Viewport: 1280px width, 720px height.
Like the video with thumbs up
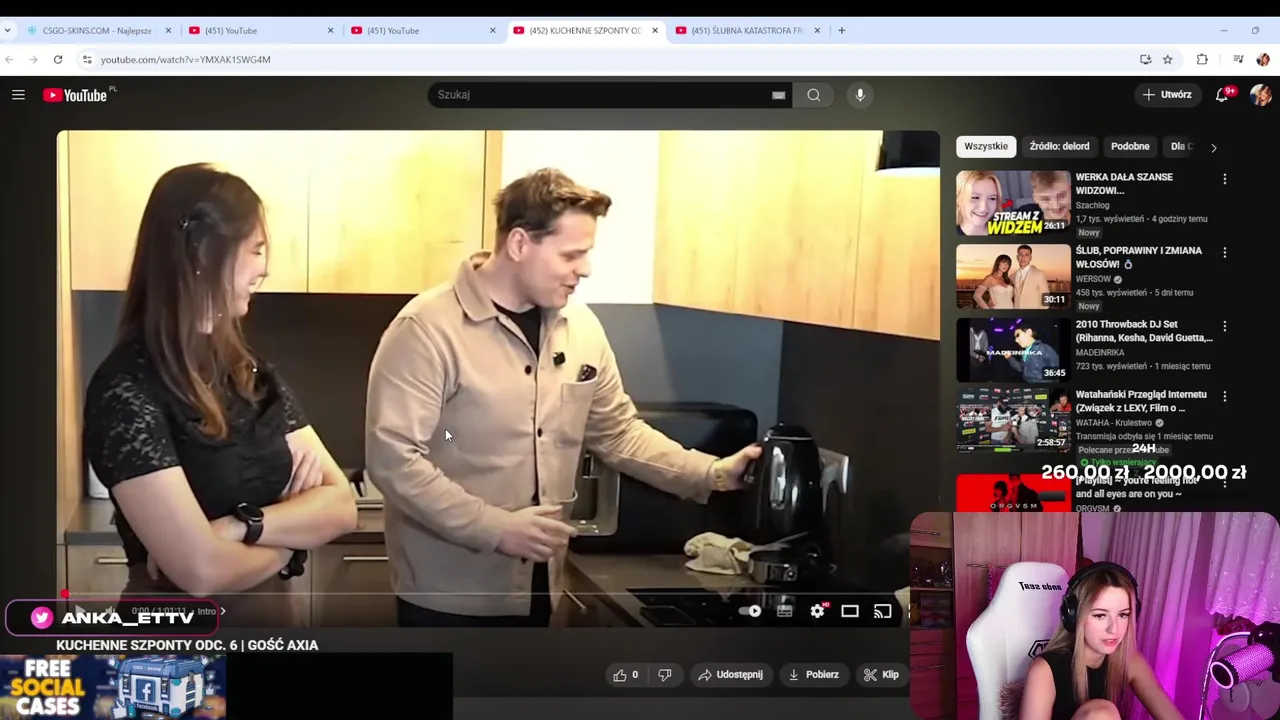pyautogui.click(x=626, y=675)
